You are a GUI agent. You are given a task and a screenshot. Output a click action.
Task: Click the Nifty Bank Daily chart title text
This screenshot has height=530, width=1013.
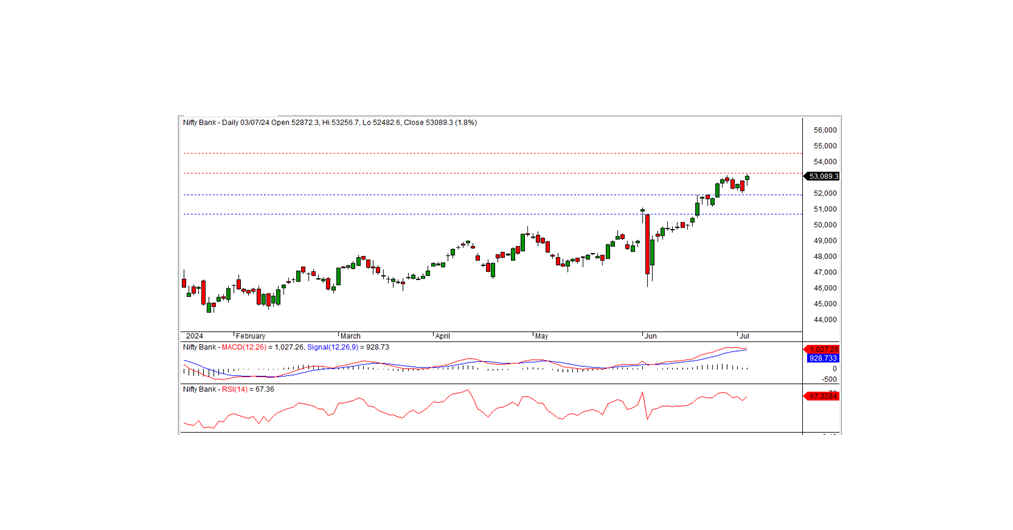329,122
